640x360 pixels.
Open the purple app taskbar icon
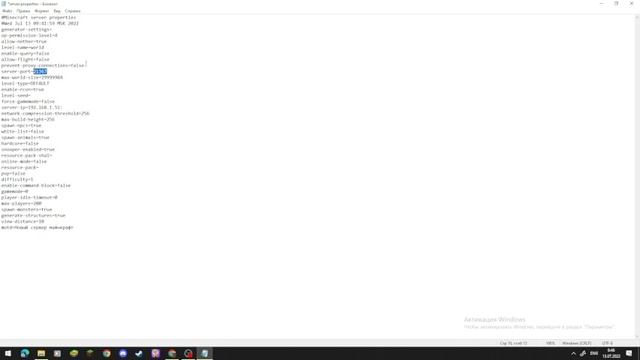pyautogui.click(x=156, y=353)
